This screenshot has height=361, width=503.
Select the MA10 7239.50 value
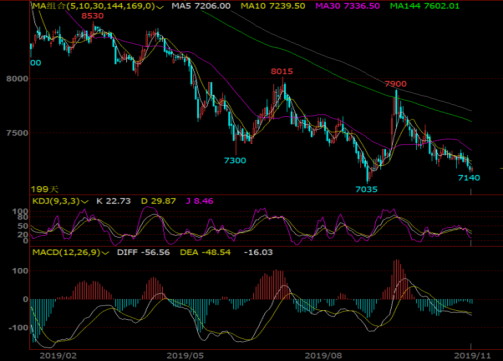click(x=273, y=6)
